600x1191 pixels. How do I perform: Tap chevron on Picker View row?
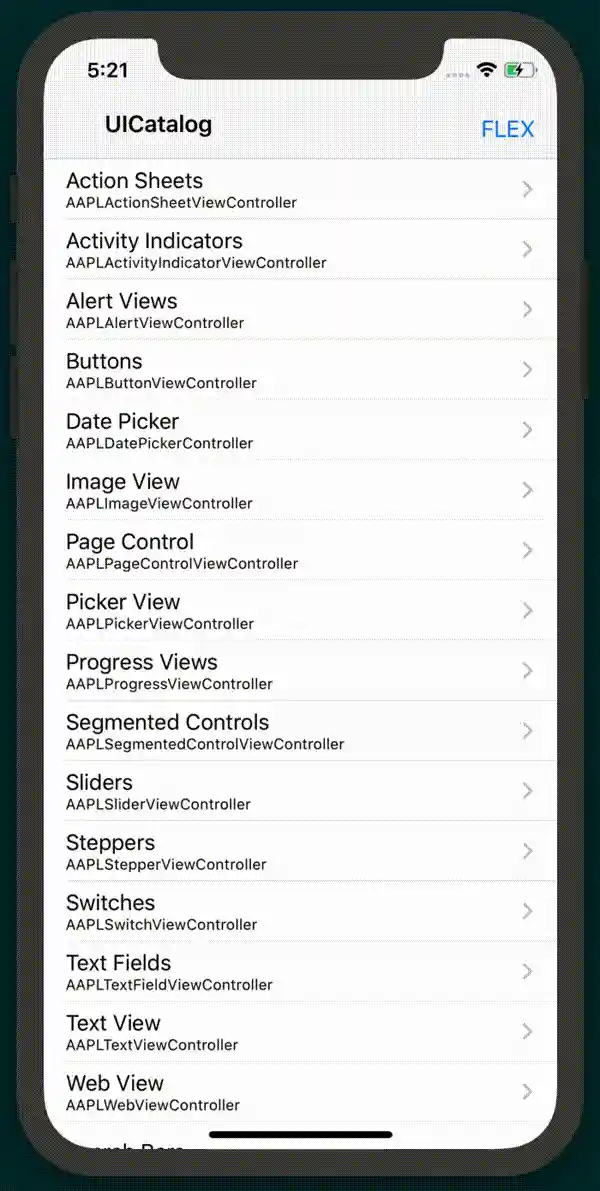[x=527, y=610]
